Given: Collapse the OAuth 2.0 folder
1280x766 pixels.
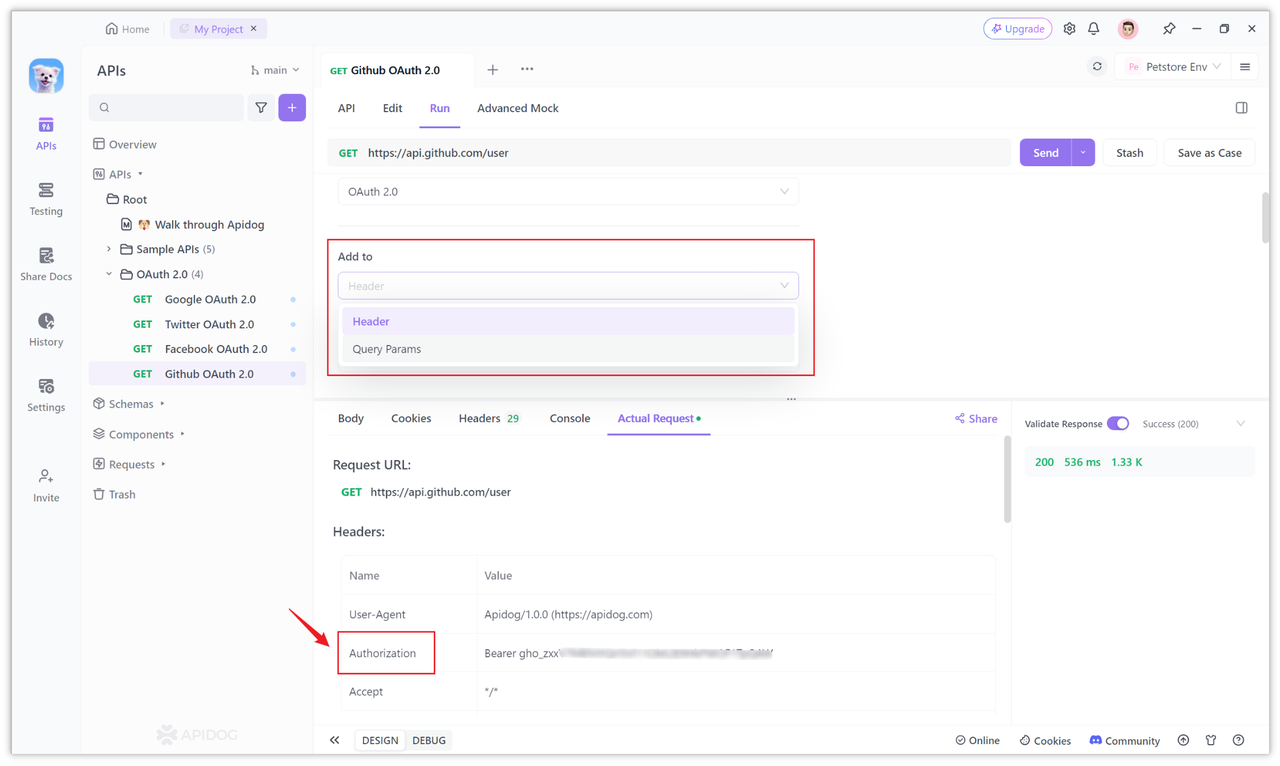Looking at the screenshot, I should (109, 274).
